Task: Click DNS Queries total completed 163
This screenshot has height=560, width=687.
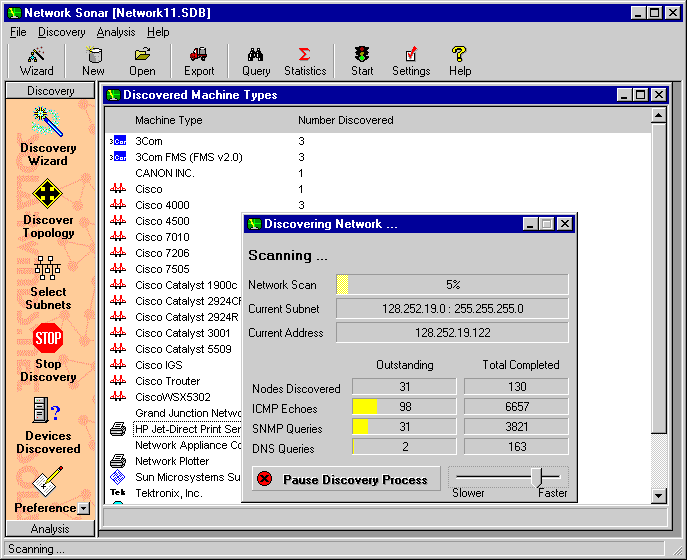Action: (x=516, y=447)
